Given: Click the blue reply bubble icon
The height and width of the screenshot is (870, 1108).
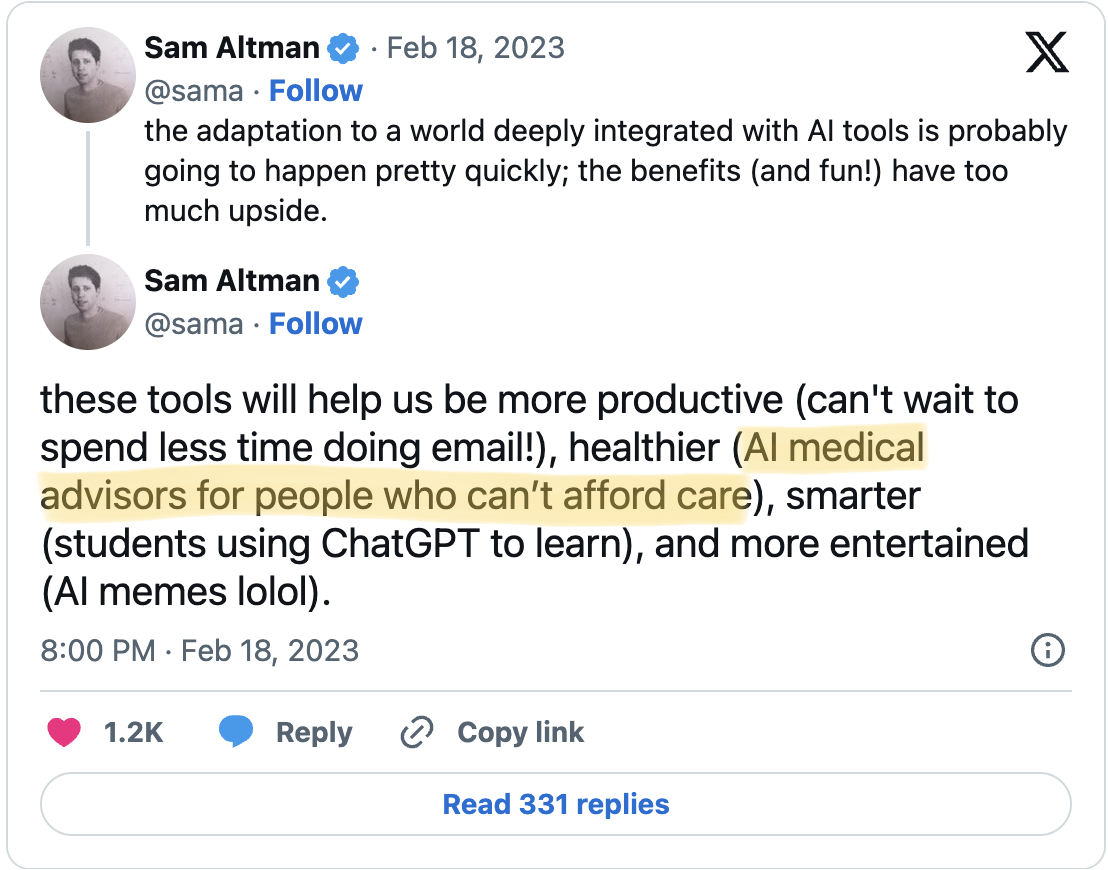Looking at the screenshot, I should [236, 732].
